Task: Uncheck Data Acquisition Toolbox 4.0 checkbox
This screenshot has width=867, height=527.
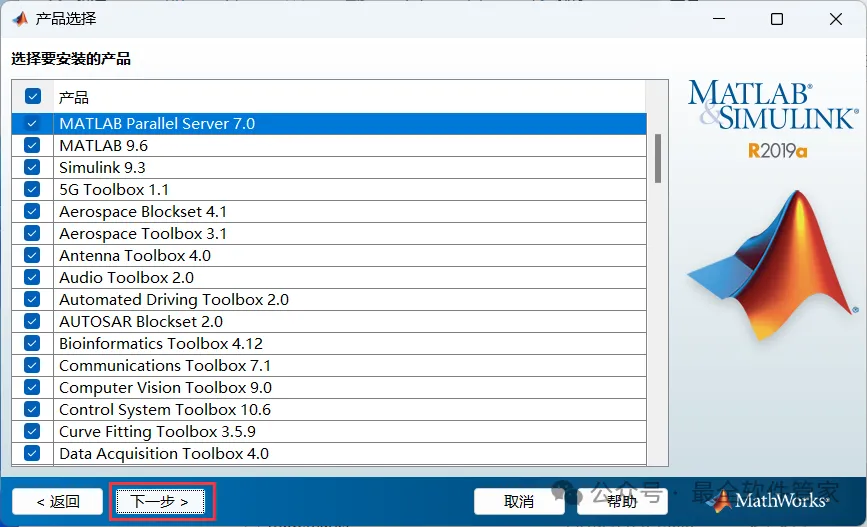Action: coord(32,453)
